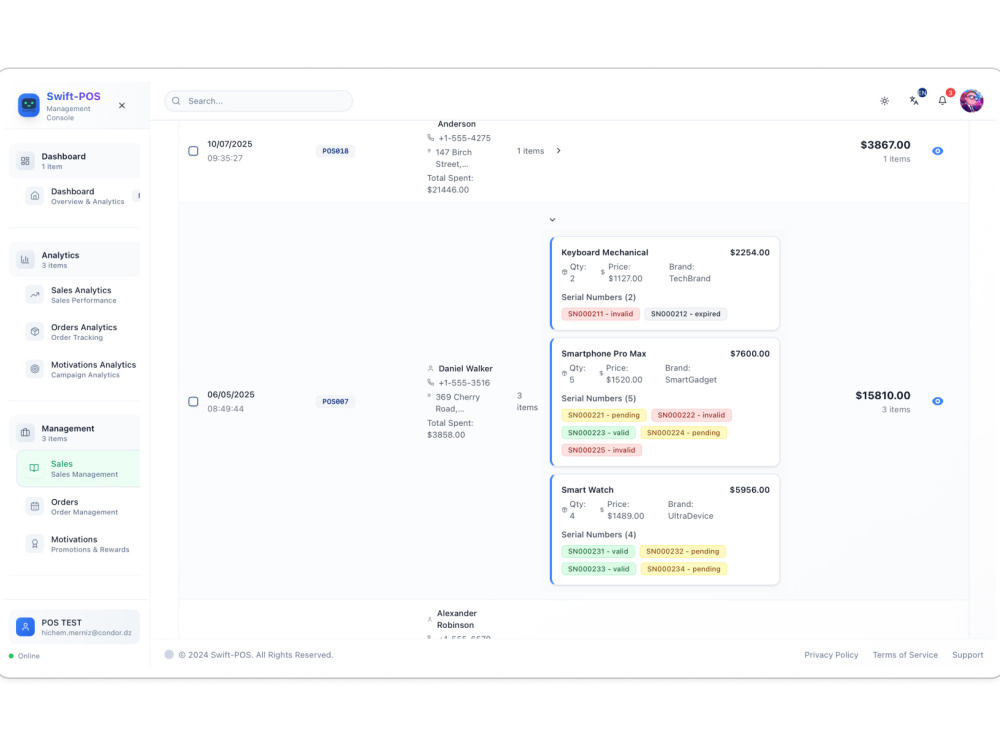Click the phone icon beside +1-555-4275
This screenshot has height=750, width=1000.
point(430,138)
